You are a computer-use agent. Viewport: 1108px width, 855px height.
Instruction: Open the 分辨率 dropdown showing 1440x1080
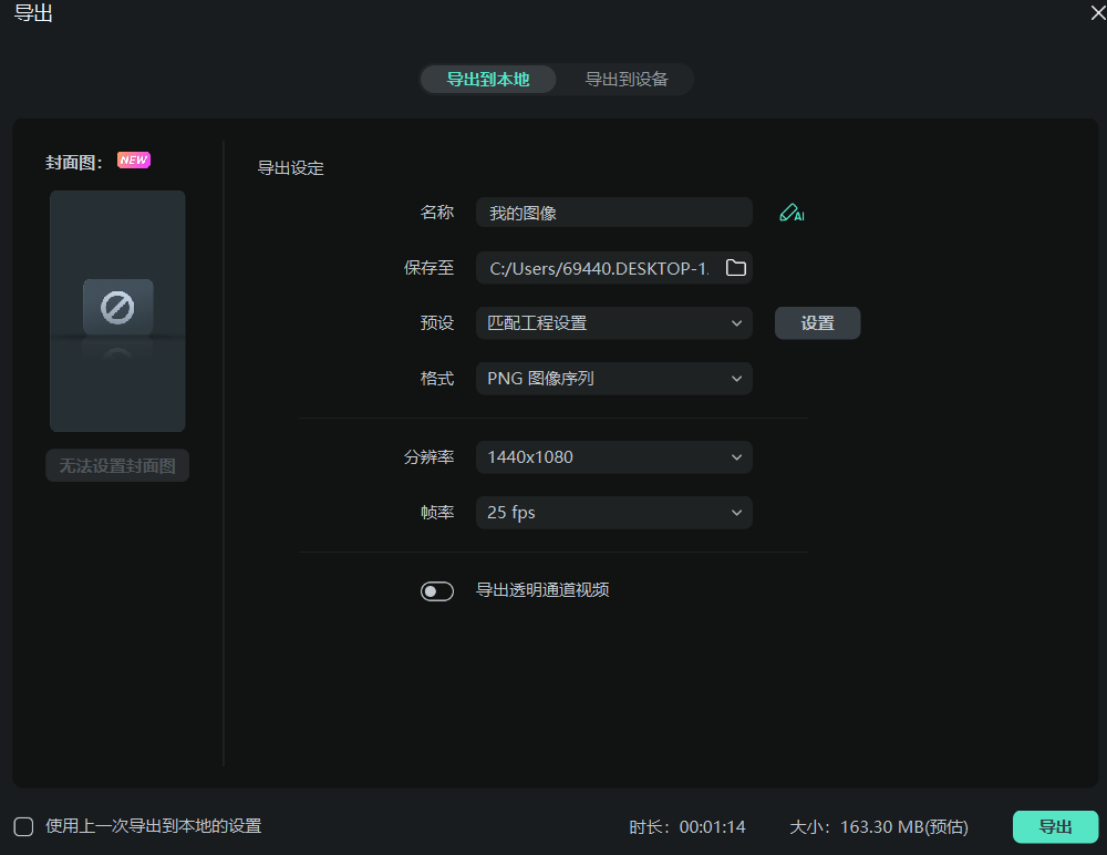click(x=613, y=457)
